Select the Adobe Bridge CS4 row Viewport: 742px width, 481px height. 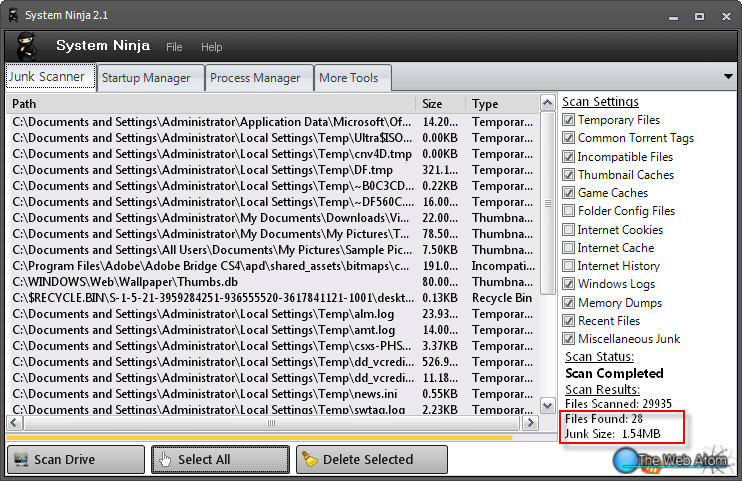[273, 266]
